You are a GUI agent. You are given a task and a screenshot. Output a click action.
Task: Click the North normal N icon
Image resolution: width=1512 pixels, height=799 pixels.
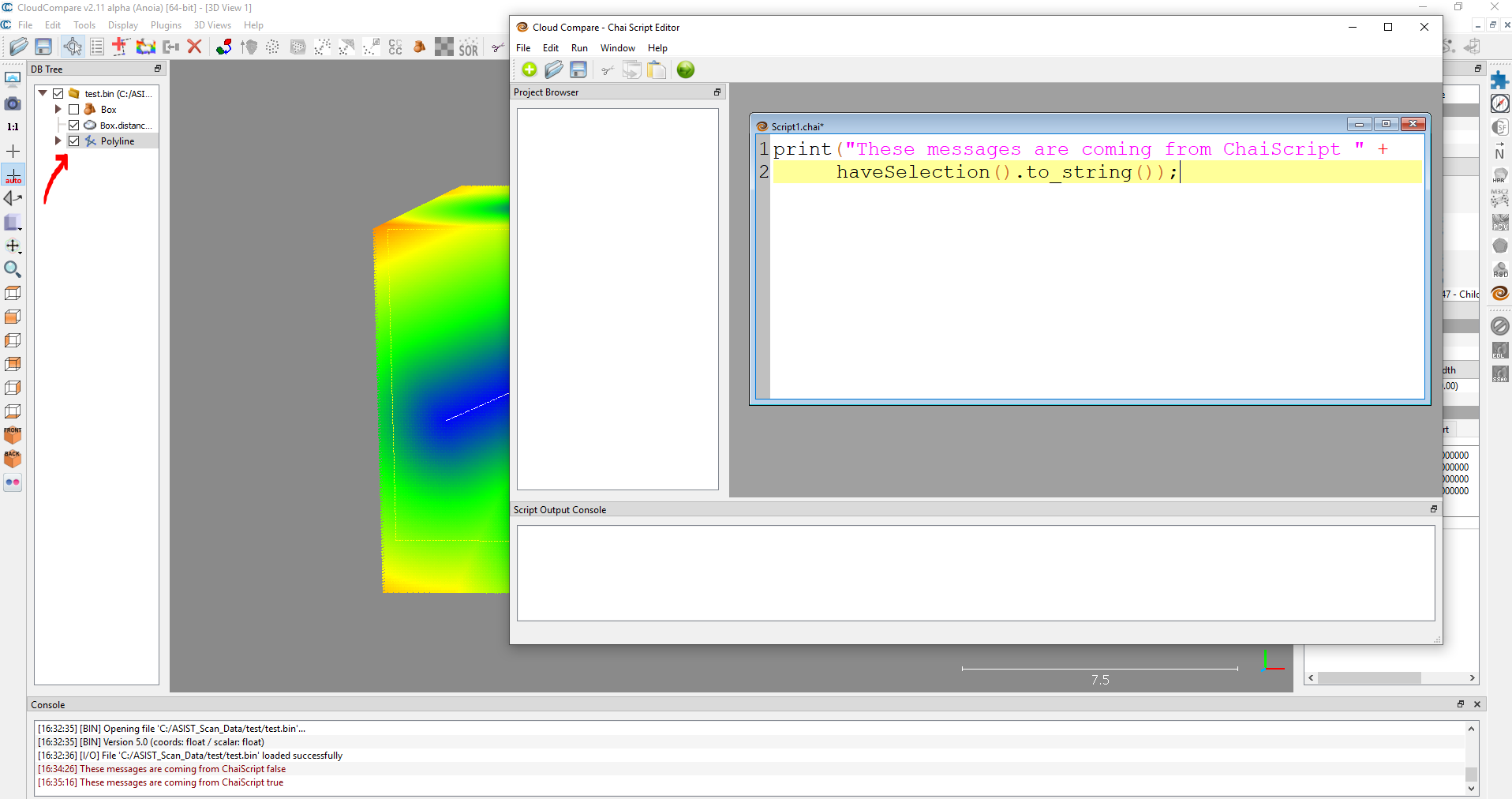click(1500, 151)
